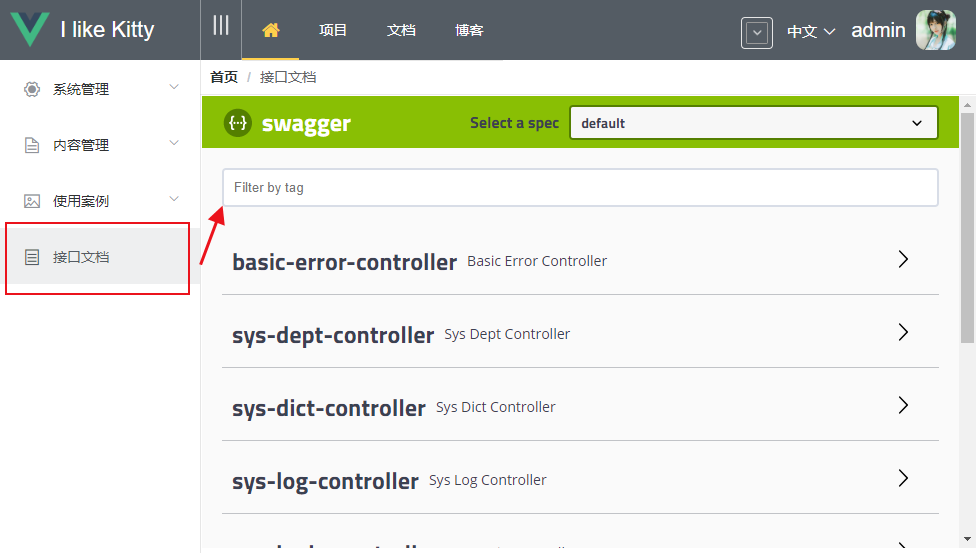Open the Select a spec dropdown
This screenshot has height=553, width=976.
(x=753, y=123)
